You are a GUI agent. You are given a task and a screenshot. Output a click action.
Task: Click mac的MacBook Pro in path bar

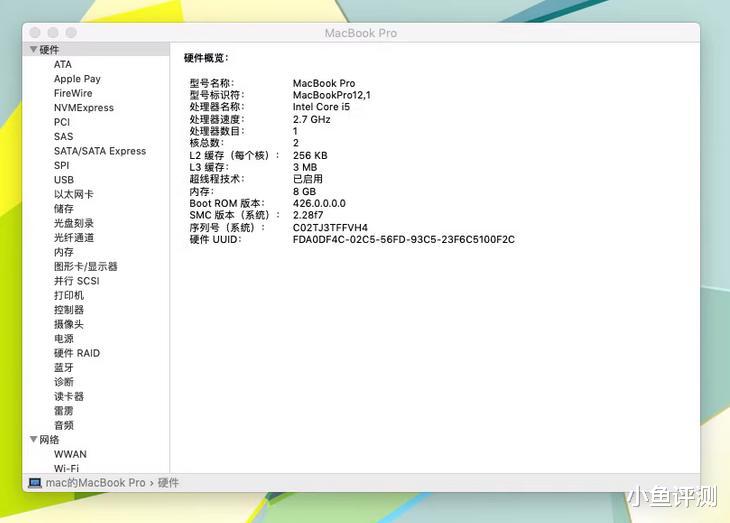tap(95, 483)
